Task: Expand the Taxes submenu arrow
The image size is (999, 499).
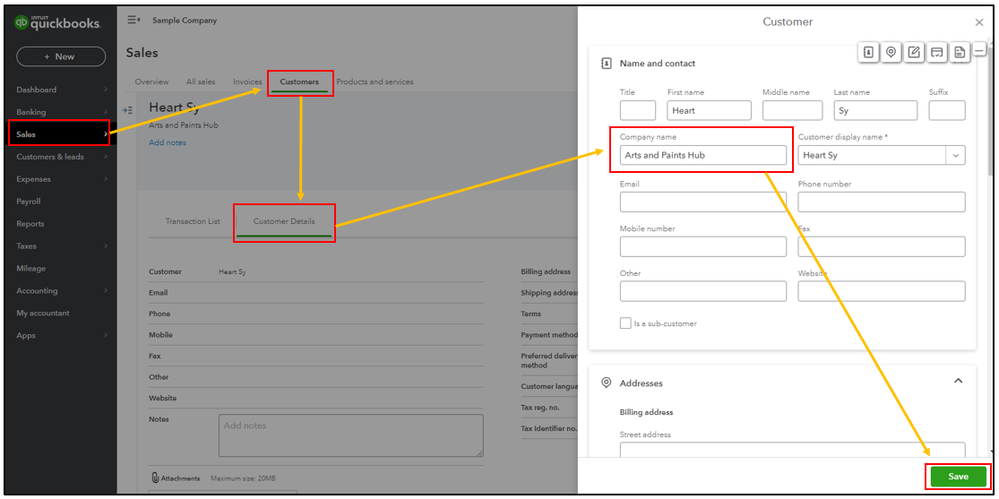Action: 106,246
